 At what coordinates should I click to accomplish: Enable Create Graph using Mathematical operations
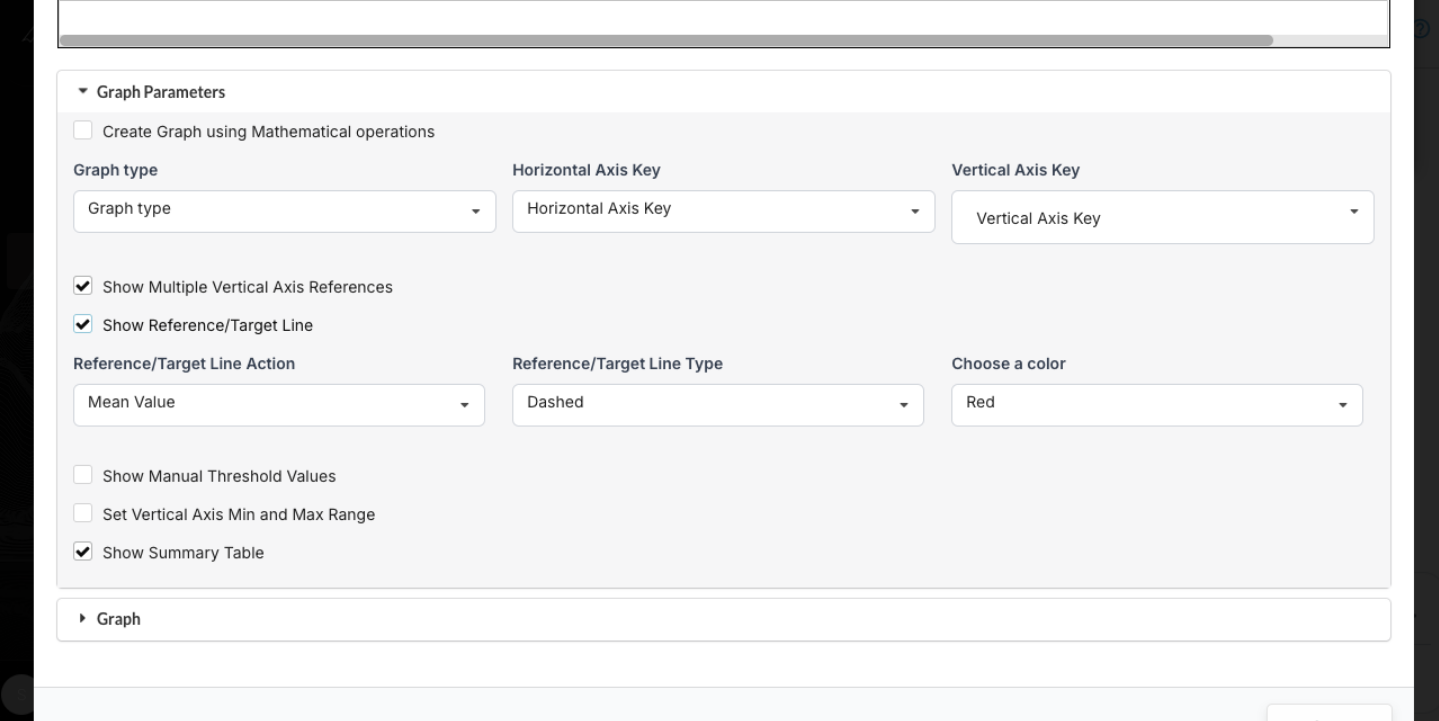(83, 130)
